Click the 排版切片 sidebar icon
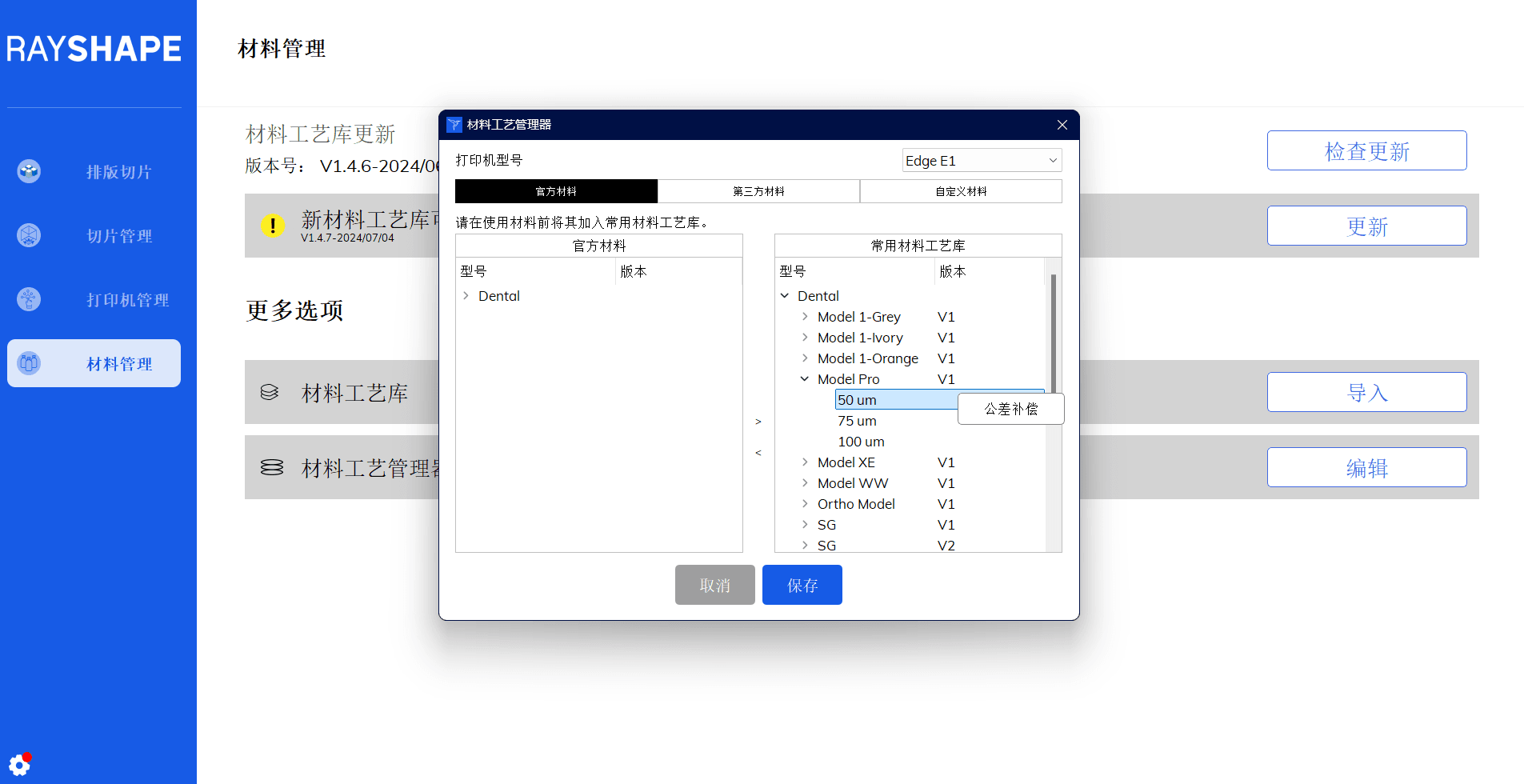This screenshot has width=1524, height=784. coord(29,171)
